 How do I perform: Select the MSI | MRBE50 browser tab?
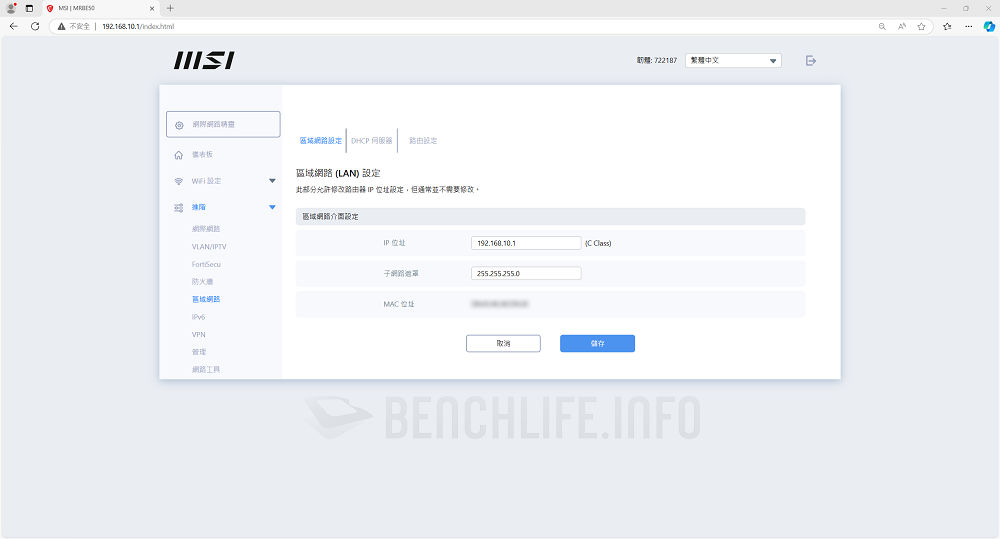pyautogui.click(x=100, y=8)
